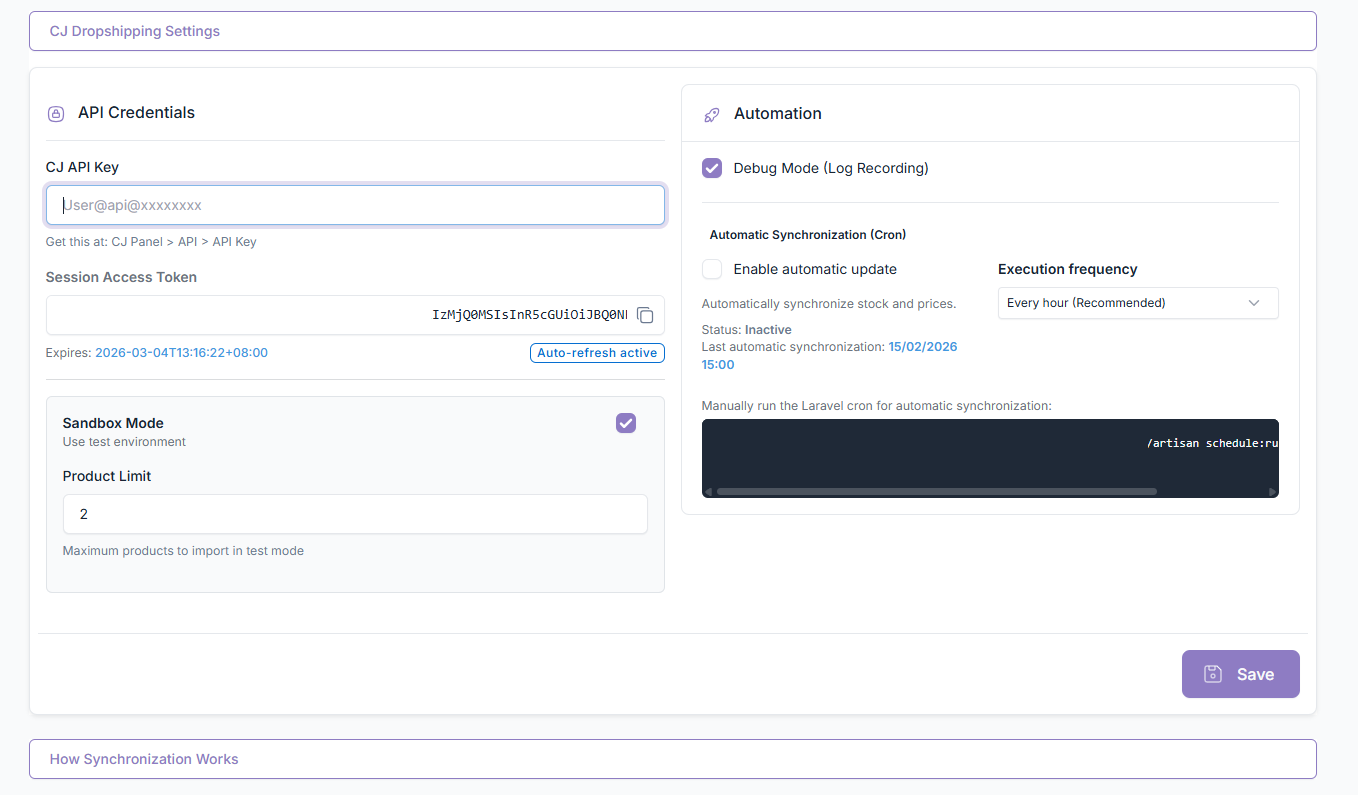Click the copy icon for Session Access Token
The height and width of the screenshot is (795, 1358).
(646, 316)
